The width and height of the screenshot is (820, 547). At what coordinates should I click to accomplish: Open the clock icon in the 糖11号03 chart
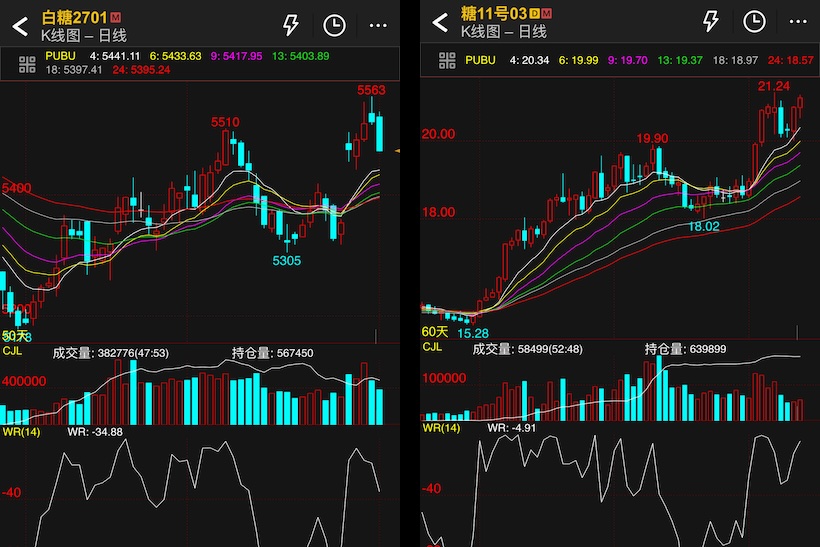point(754,21)
